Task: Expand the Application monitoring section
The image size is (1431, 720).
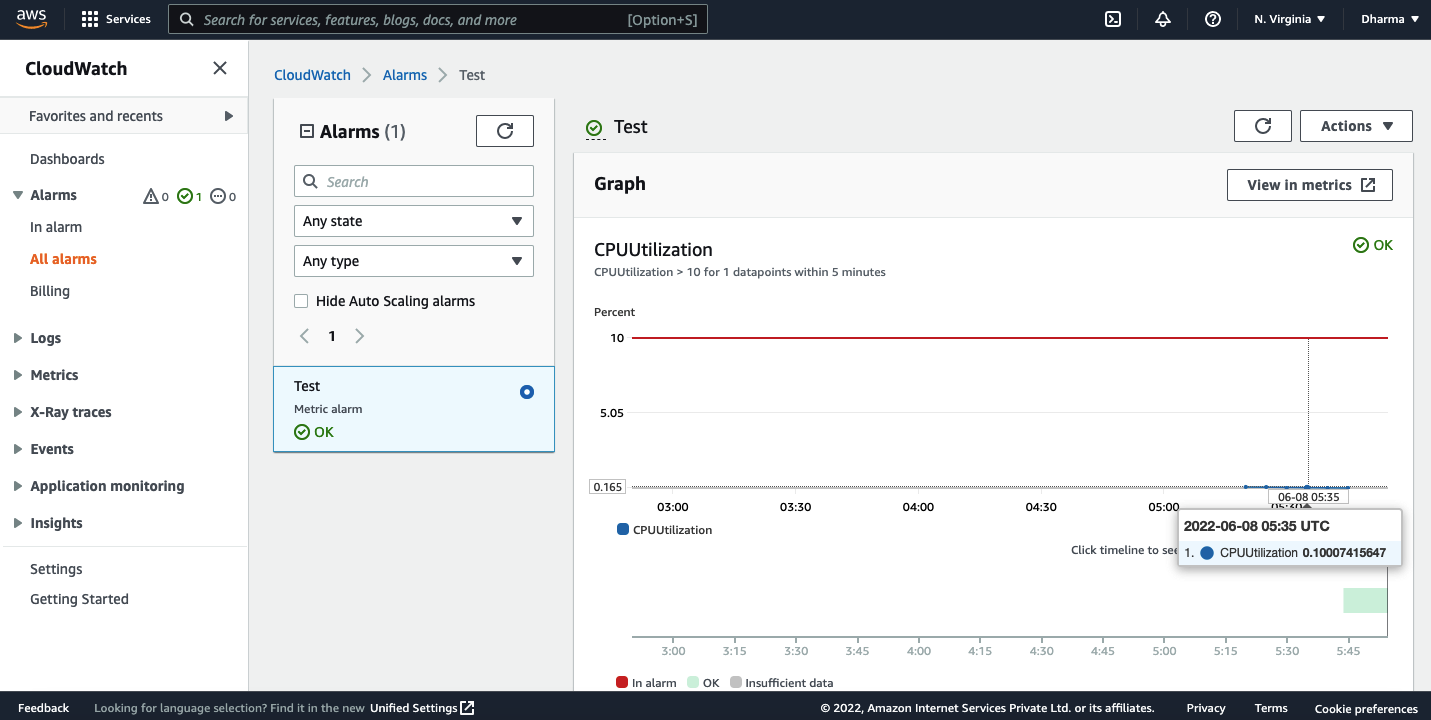Action: [x=18, y=486]
